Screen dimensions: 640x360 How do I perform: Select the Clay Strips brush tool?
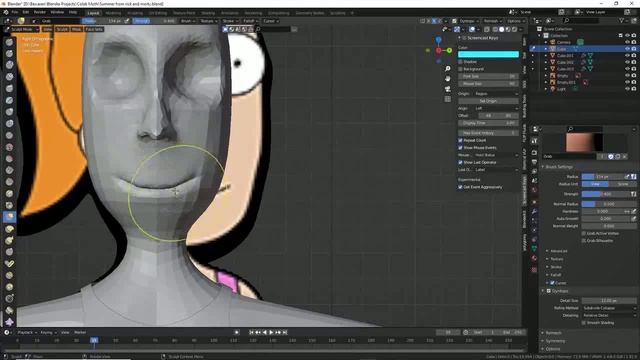click(9, 77)
